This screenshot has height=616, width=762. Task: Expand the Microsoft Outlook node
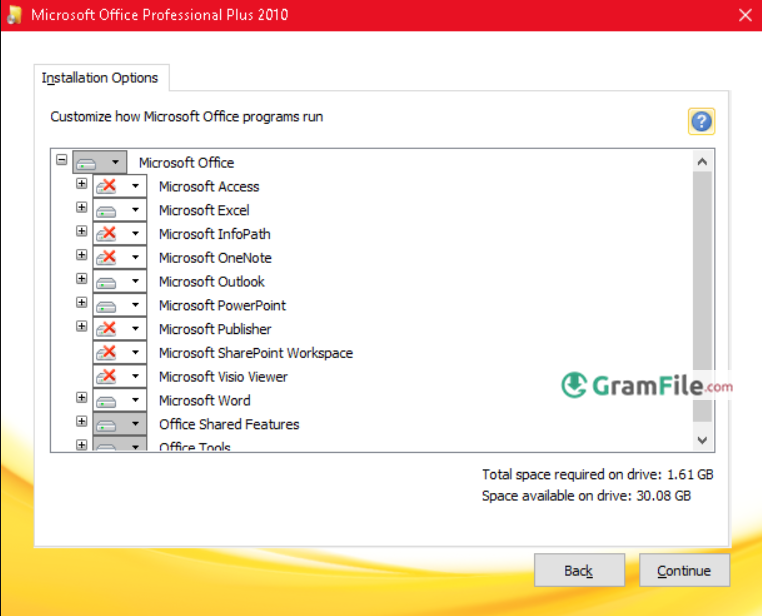pyautogui.click(x=82, y=279)
